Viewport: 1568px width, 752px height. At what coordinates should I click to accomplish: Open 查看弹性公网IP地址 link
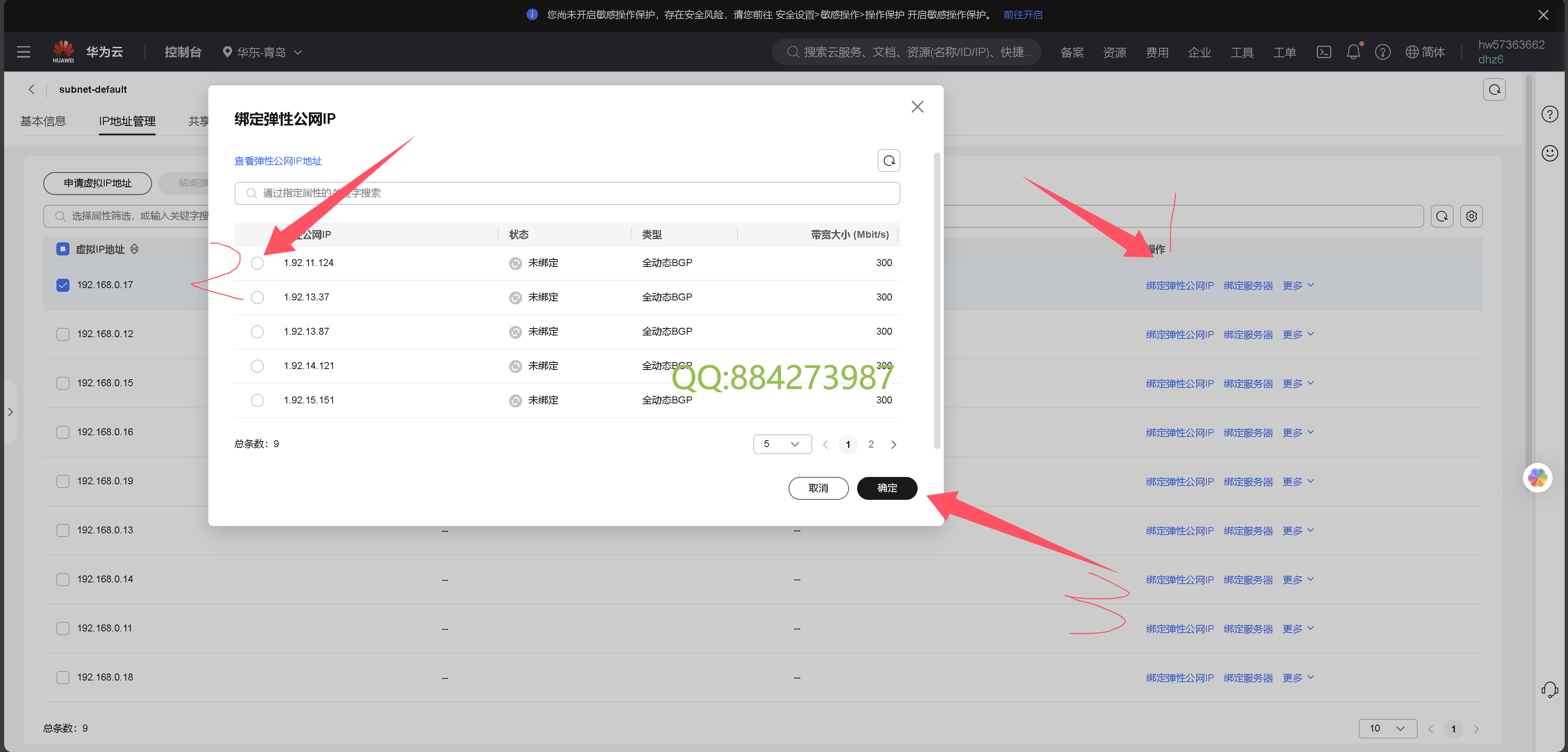(278, 161)
